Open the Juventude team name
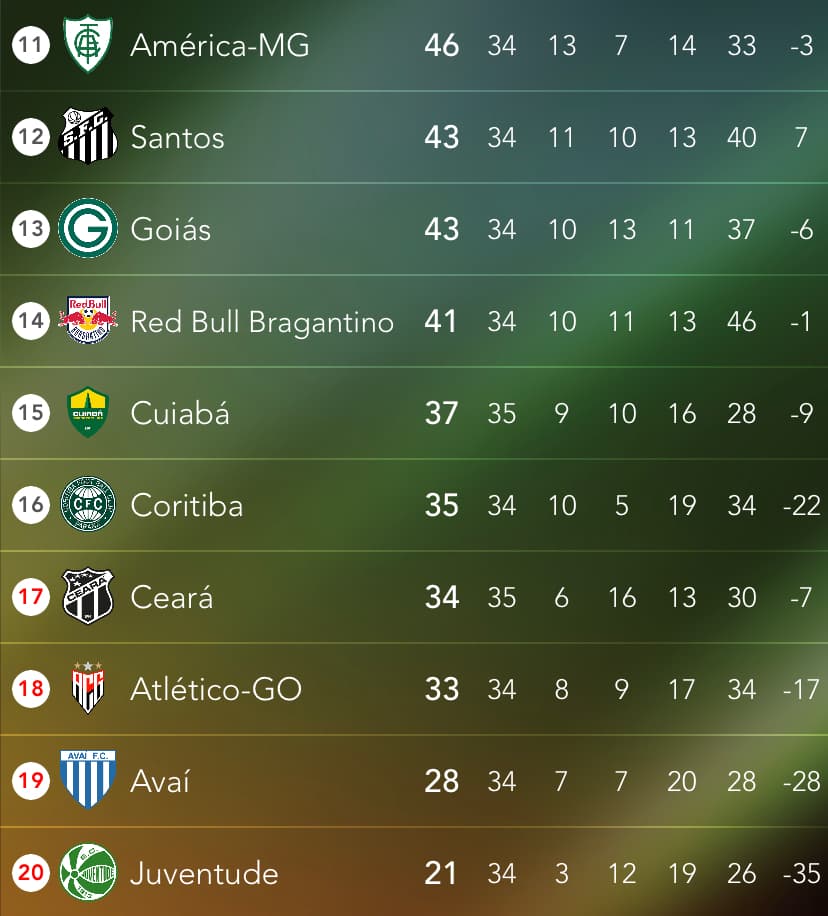Image resolution: width=828 pixels, height=916 pixels. tap(204, 873)
